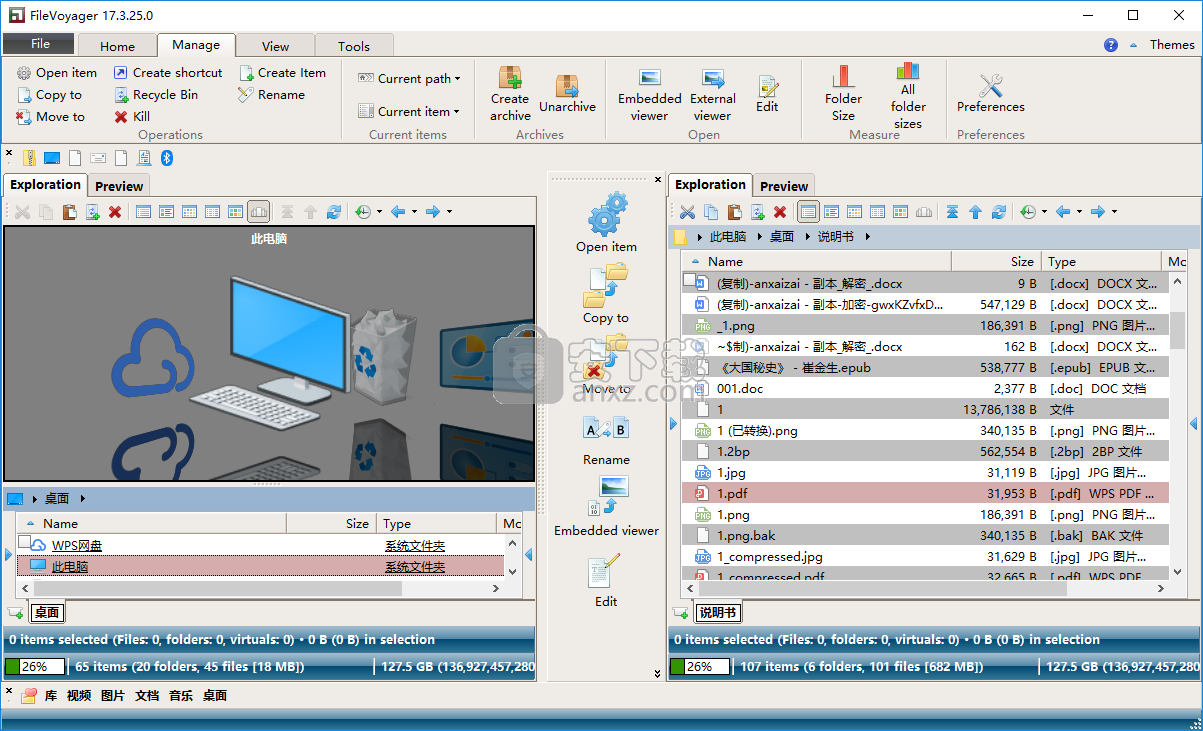
Task: Switch to the Home ribbon tab
Action: tap(117, 46)
